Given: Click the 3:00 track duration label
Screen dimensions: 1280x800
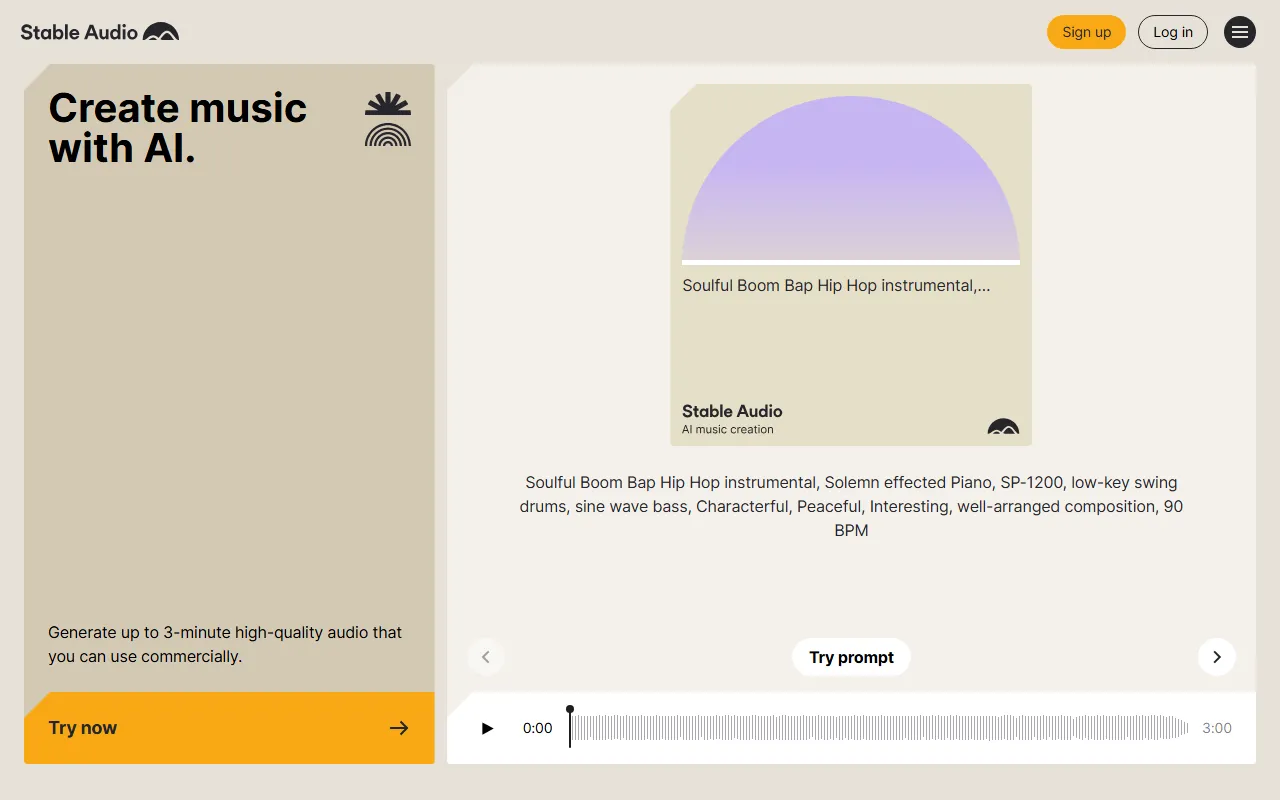Looking at the screenshot, I should tap(1217, 728).
